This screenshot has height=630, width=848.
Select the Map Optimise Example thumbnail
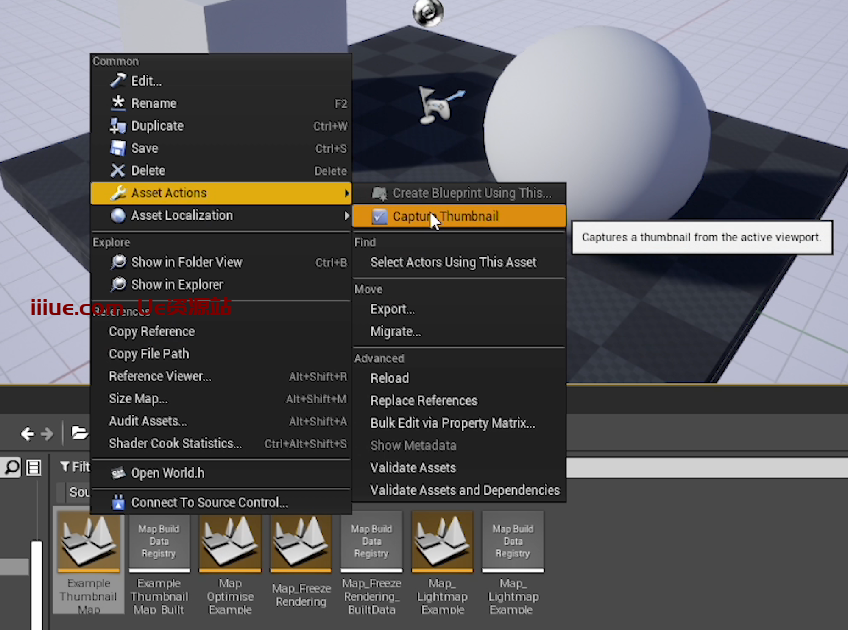(230, 540)
